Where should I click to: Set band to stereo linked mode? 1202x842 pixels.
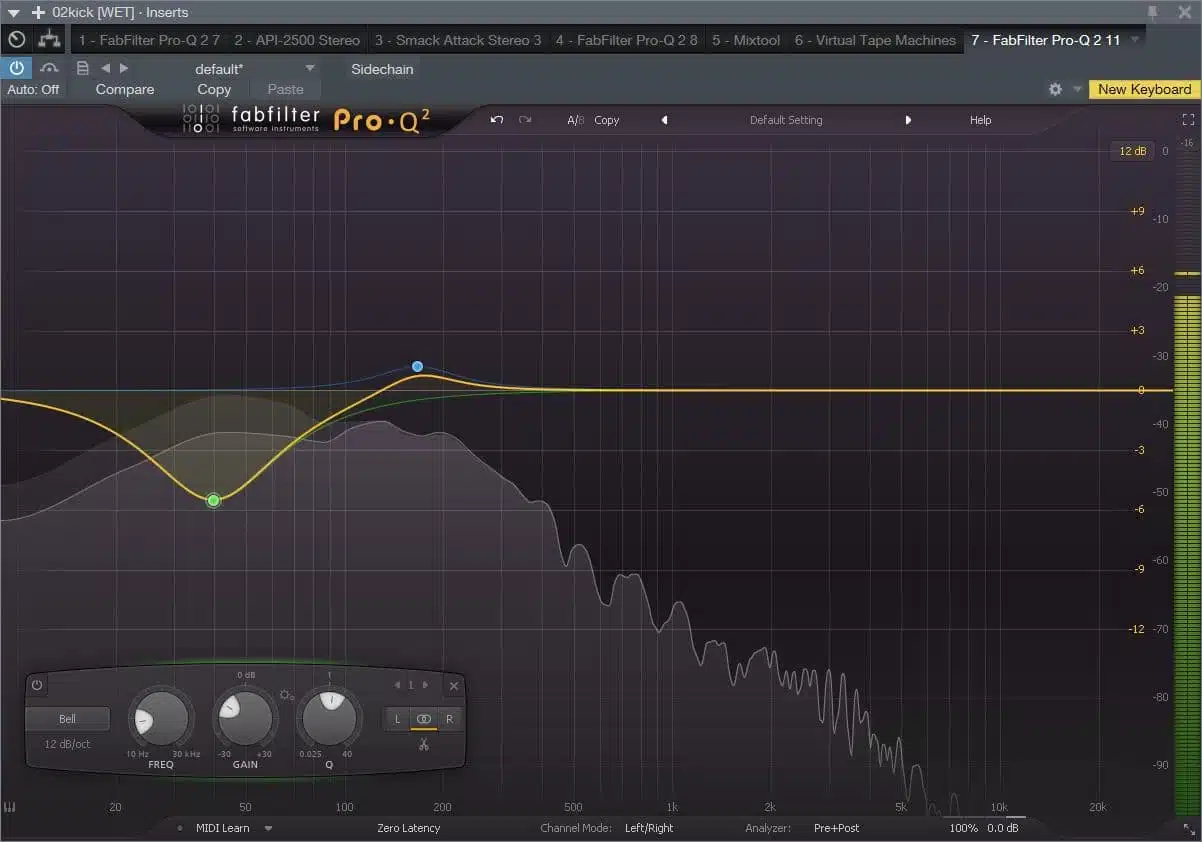[x=424, y=718]
